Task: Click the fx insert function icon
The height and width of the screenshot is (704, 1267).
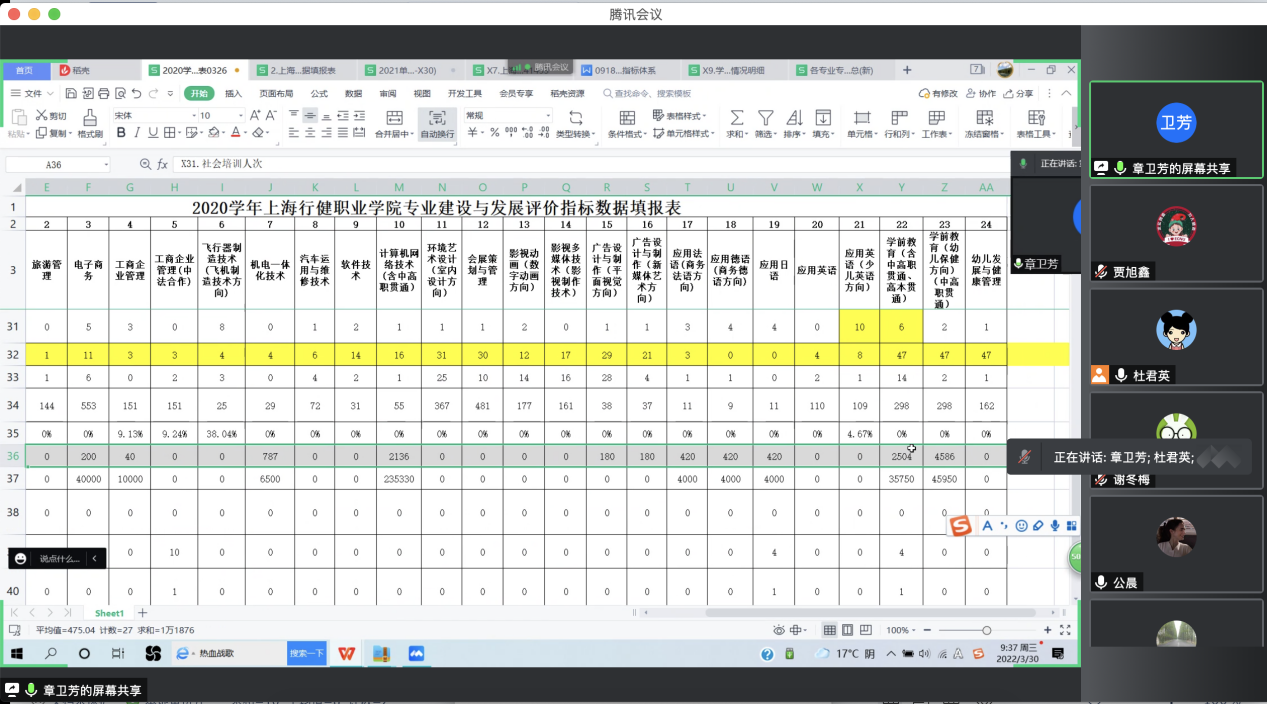Action: 161,164
